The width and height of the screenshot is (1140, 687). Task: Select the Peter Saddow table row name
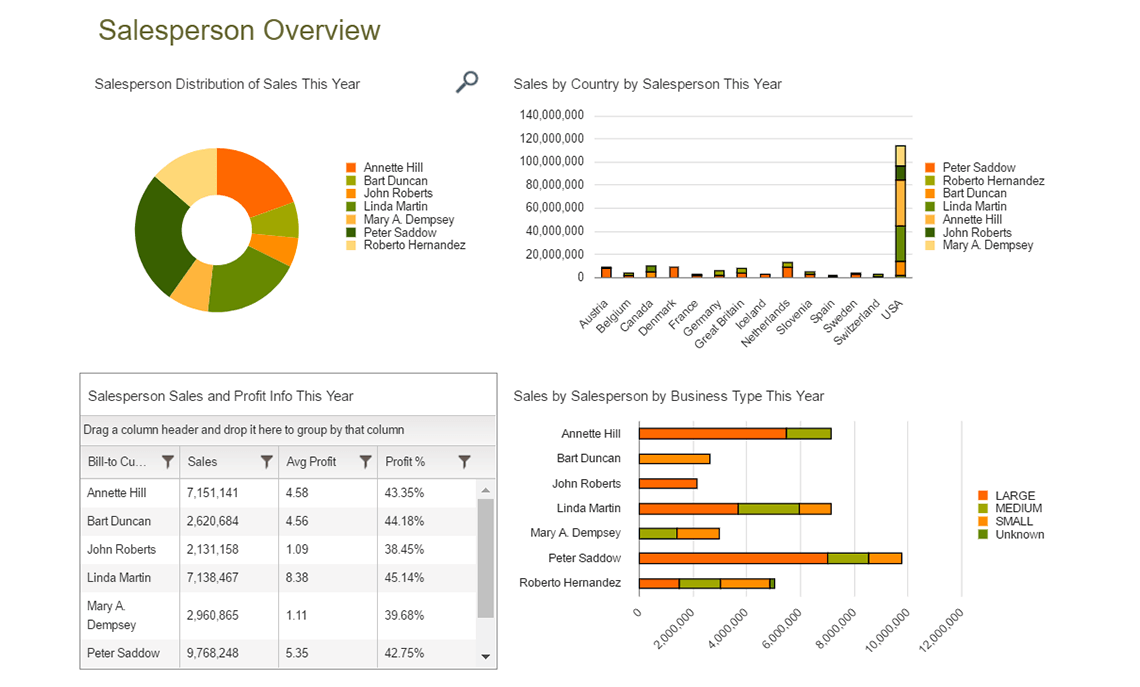pos(124,653)
